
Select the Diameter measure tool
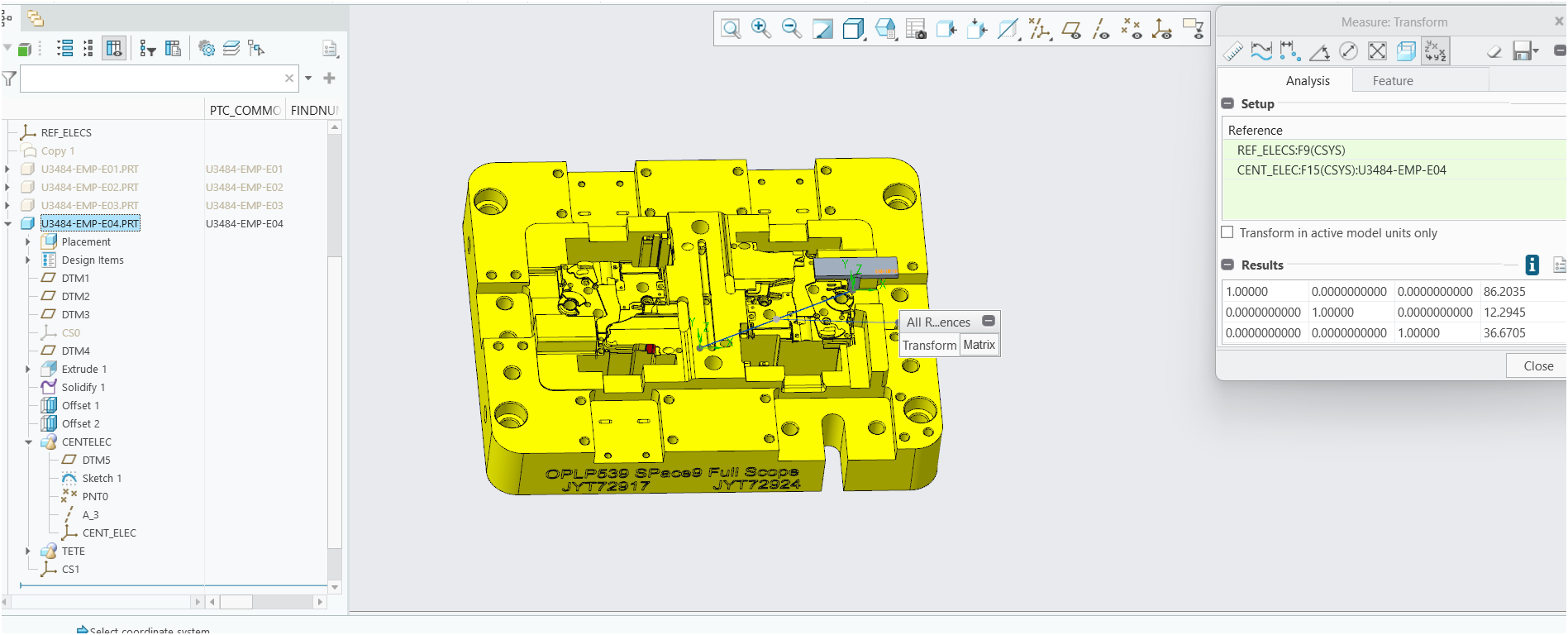pos(1348,51)
